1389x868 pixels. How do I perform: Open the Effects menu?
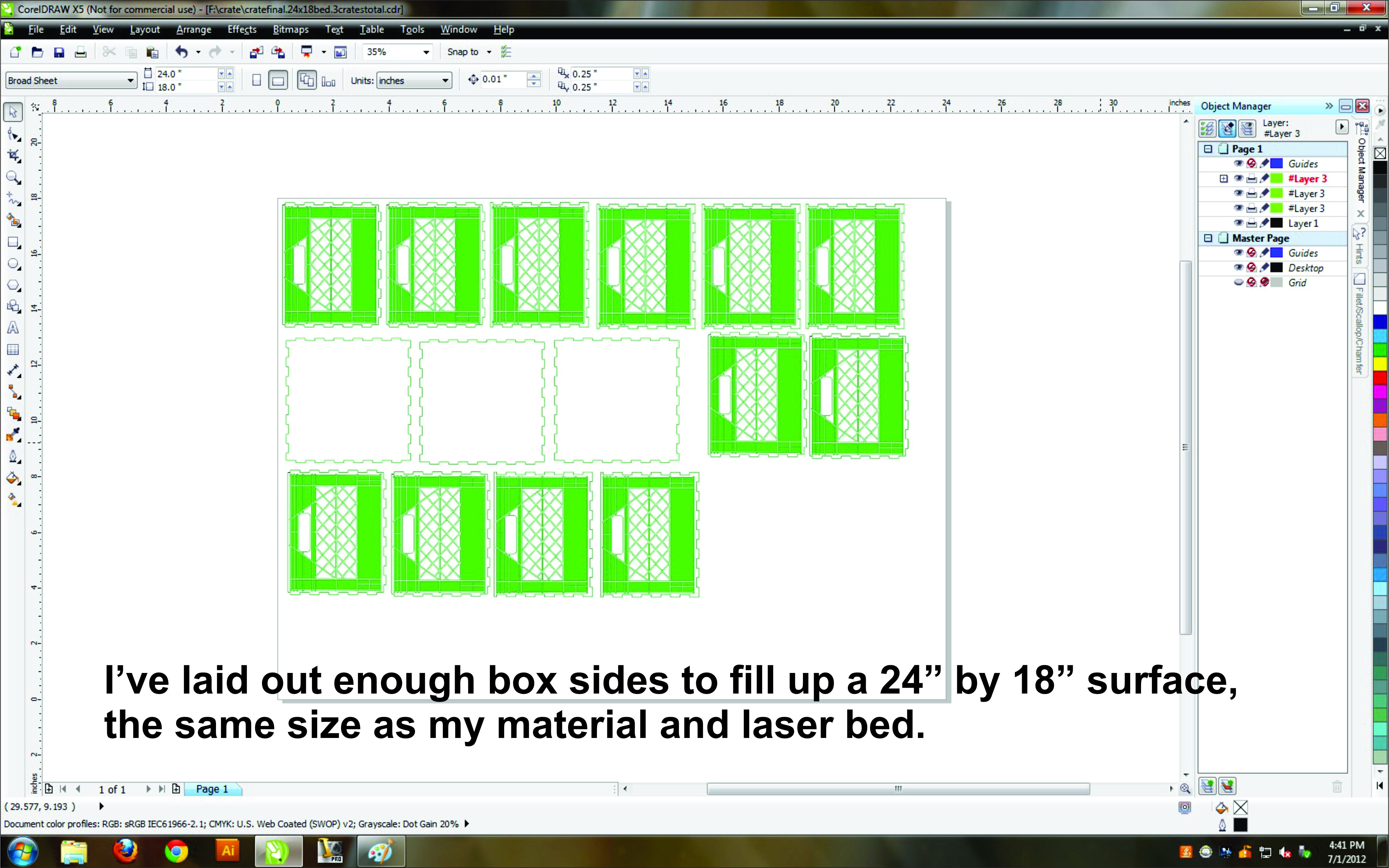coord(242,29)
